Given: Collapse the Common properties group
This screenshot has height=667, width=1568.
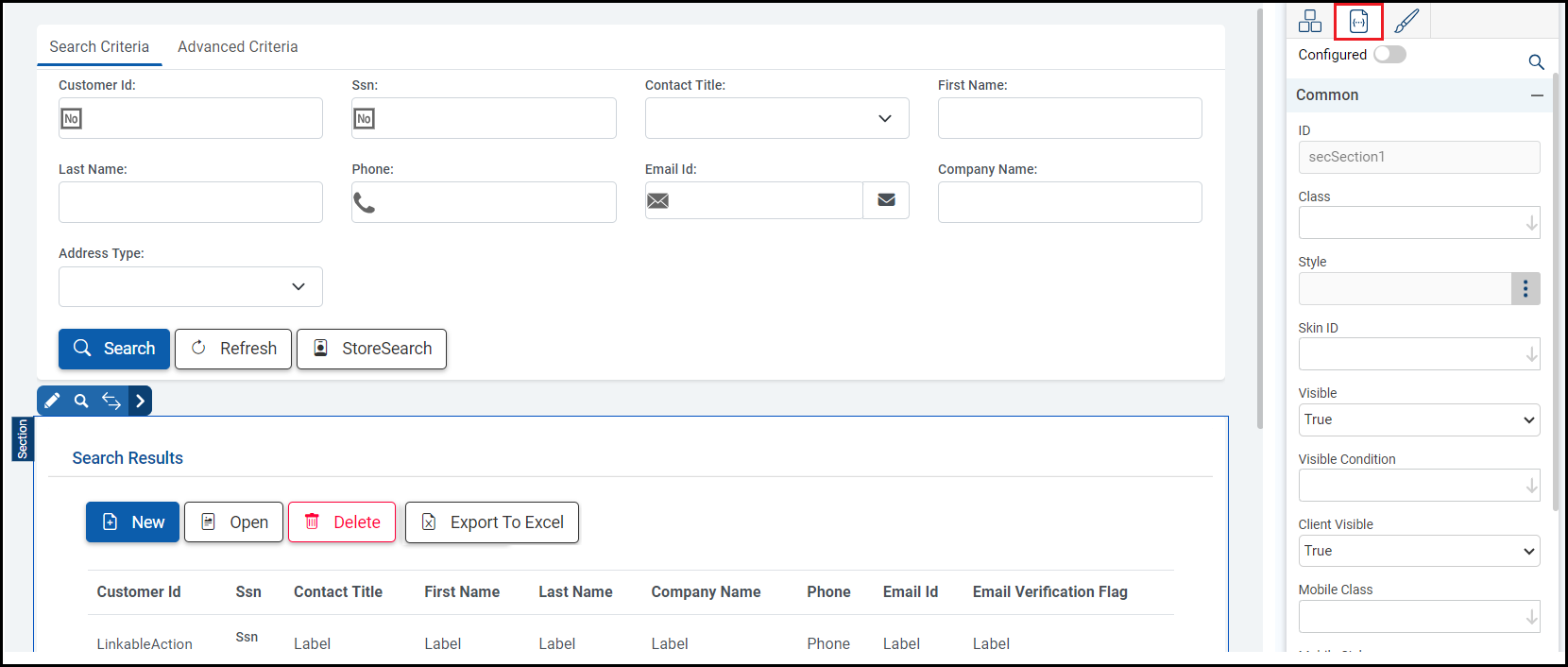Looking at the screenshot, I should (x=1537, y=95).
